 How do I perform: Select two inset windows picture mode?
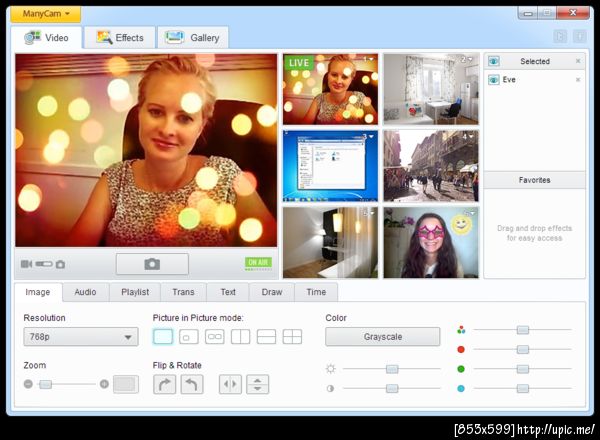(x=214, y=337)
